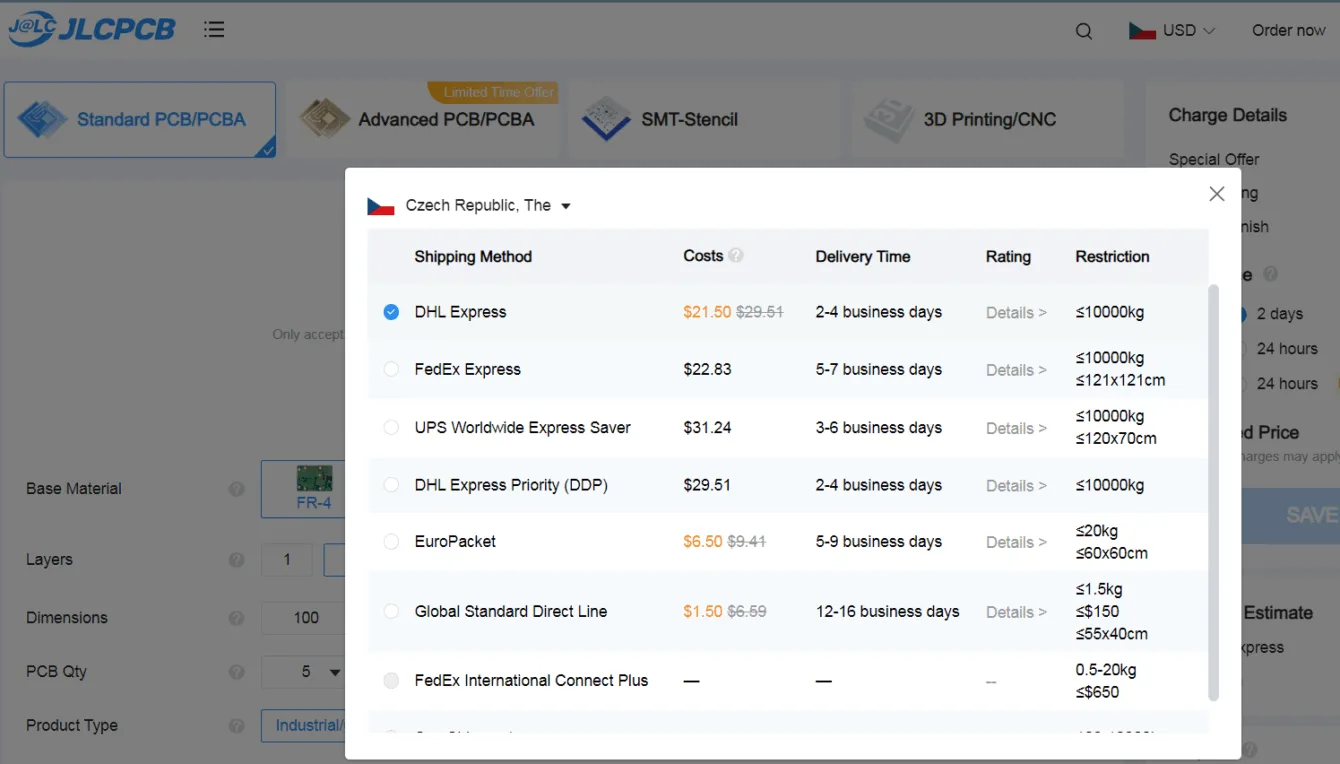This screenshot has height=764, width=1340.
Task: Switch to Advanced PCB/PCBA tab
Action: pos(422,120)
